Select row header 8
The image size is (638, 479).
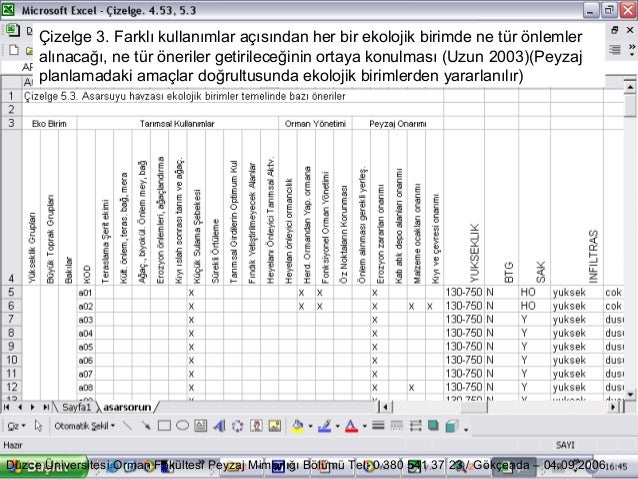pos(11,333)
